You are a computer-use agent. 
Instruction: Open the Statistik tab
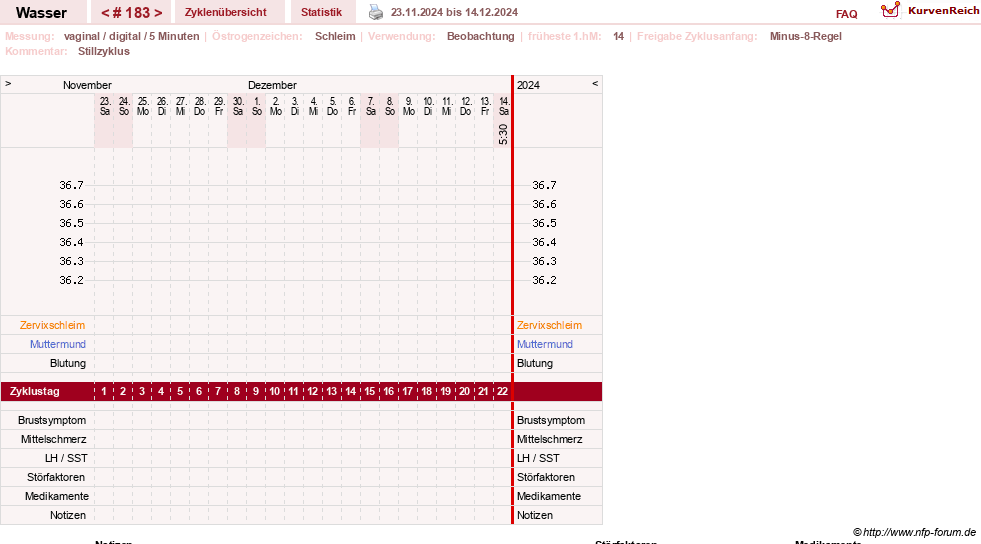[321, 12]
